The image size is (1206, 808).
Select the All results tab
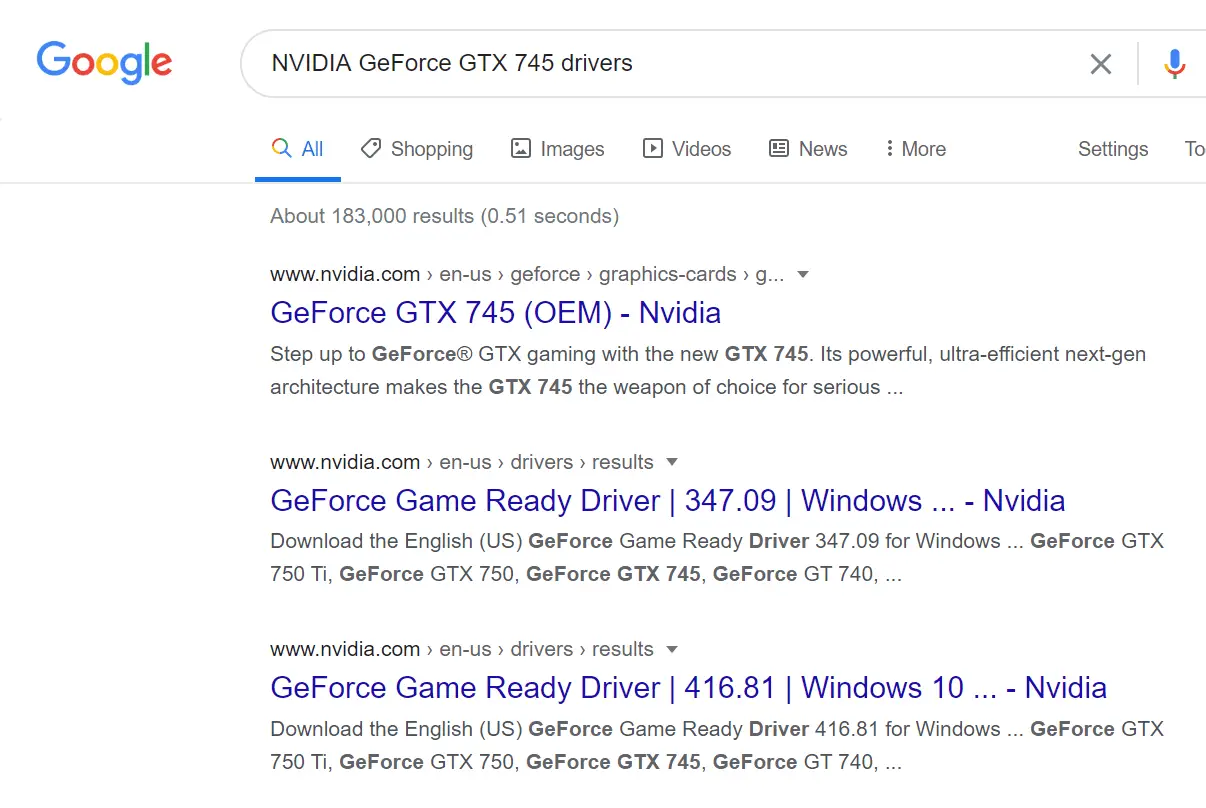pyautogui.click(x=298, y=149)
